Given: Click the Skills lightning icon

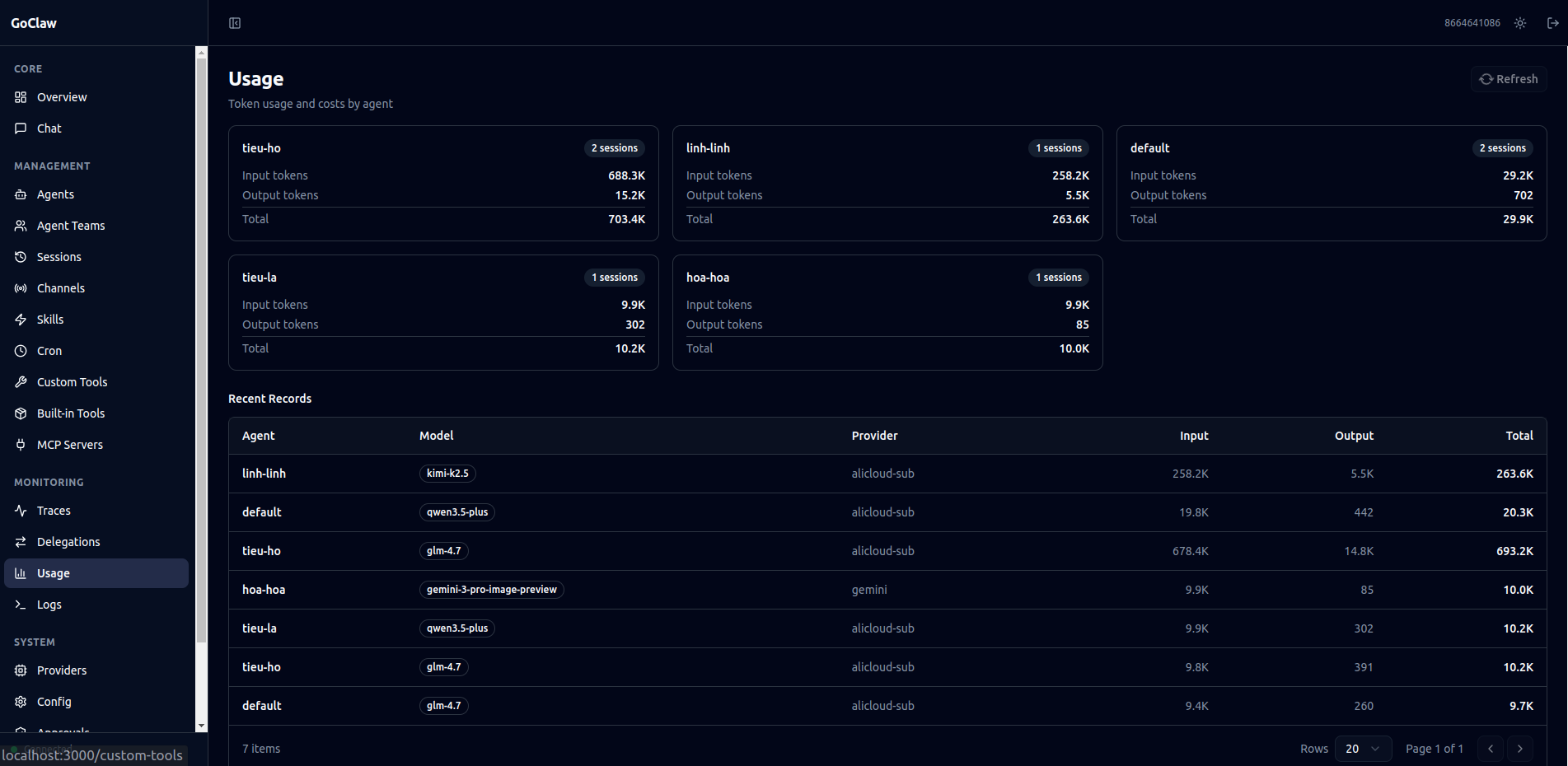Looking at the screenshot, I should click(x=21, y=320).
